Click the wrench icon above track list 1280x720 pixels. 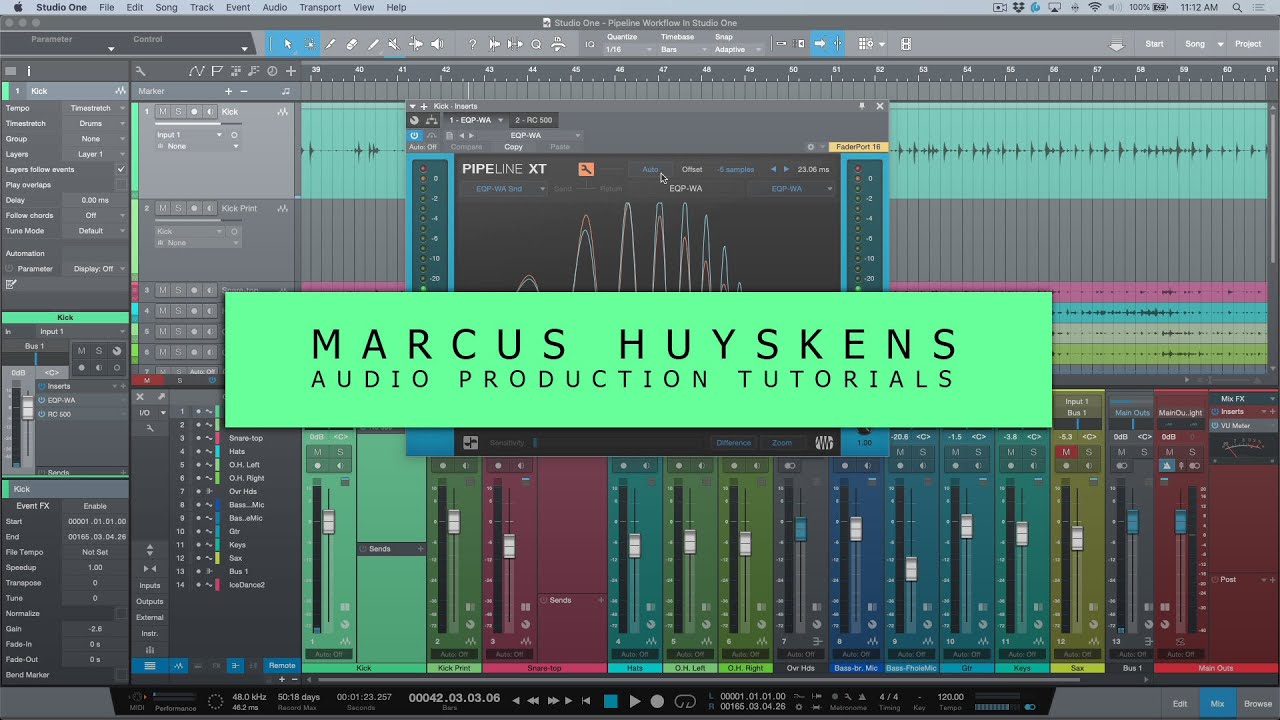pyautogui.click(x=141, y=71)
